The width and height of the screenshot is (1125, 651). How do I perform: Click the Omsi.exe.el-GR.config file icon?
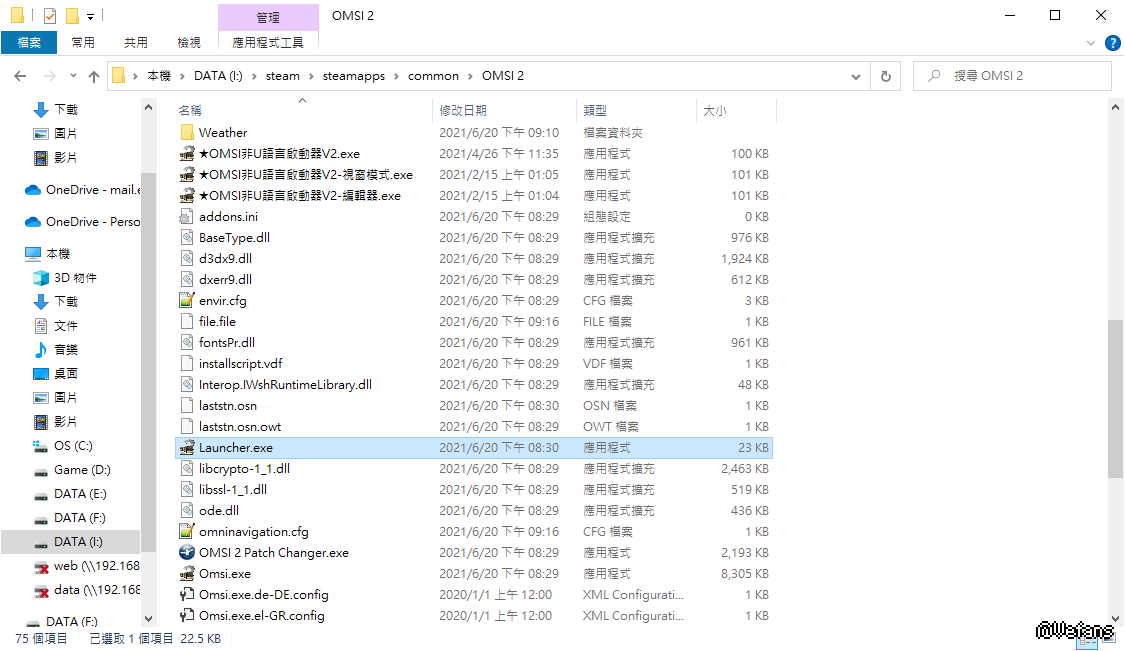point(187,616)
